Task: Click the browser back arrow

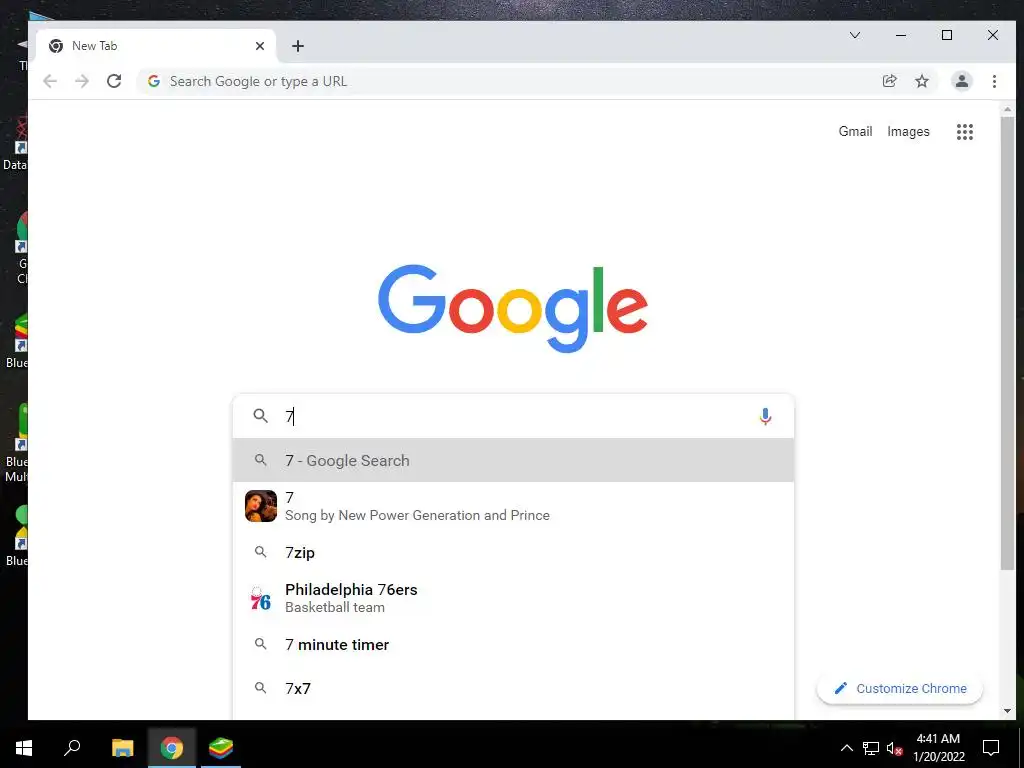Action: [x=50, y=81]
